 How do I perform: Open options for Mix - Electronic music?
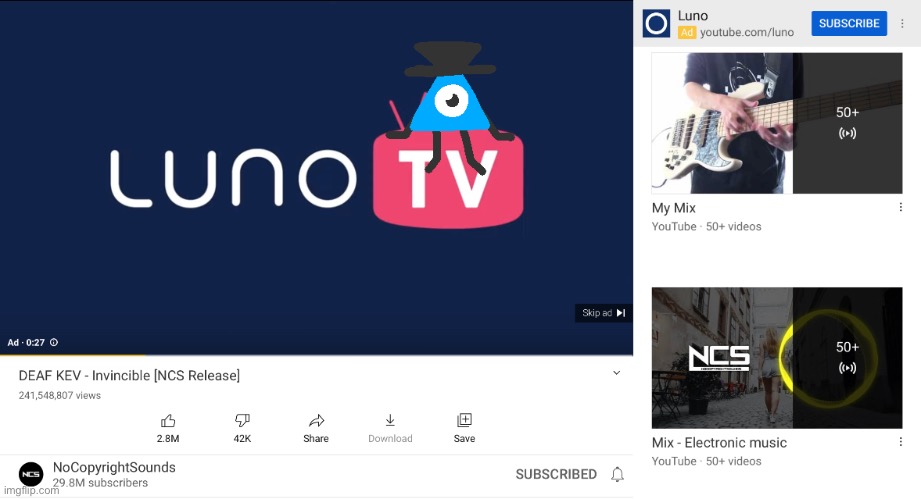pos(900,442)
